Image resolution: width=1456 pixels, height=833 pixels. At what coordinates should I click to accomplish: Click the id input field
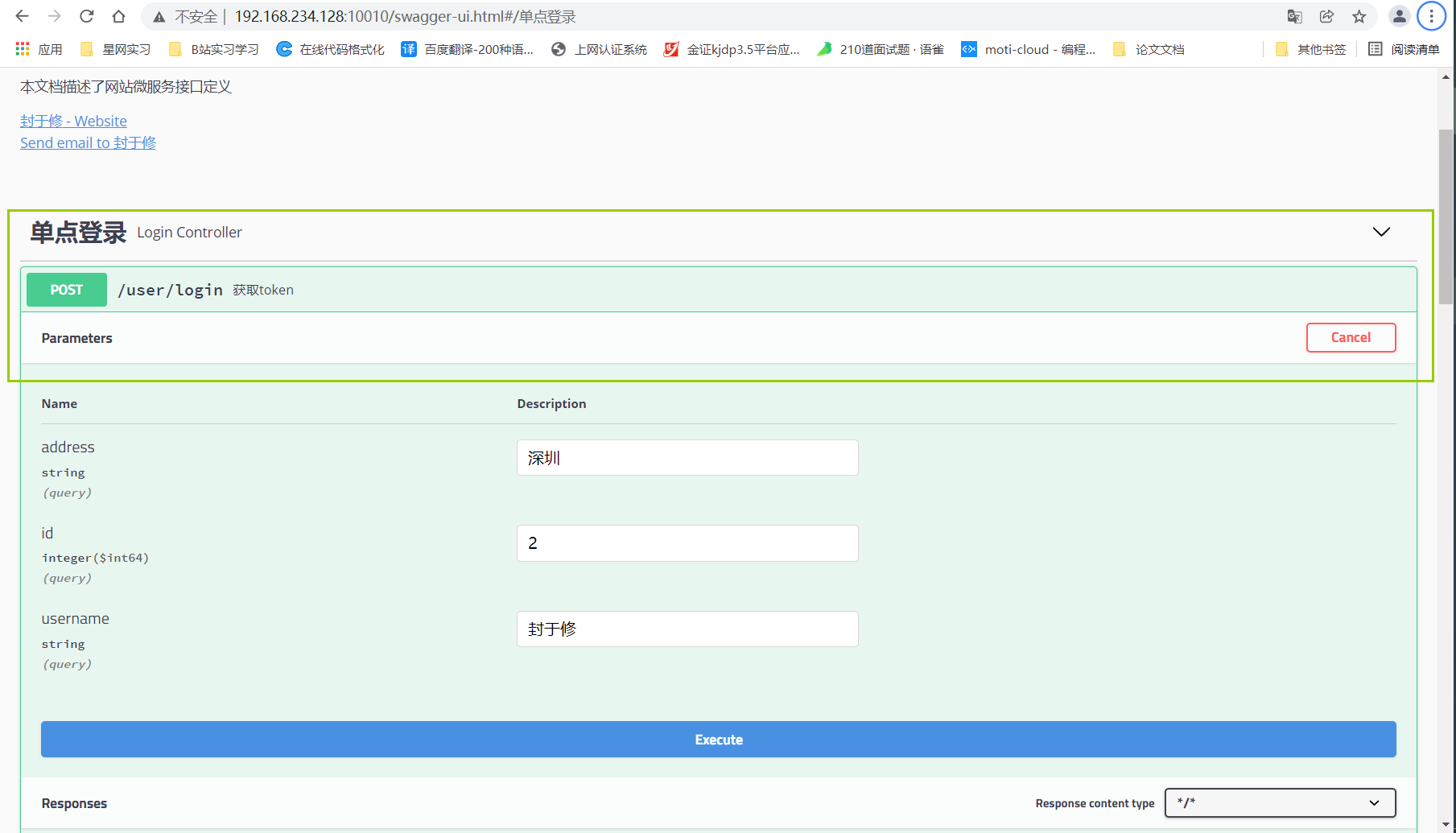[687, 543]
